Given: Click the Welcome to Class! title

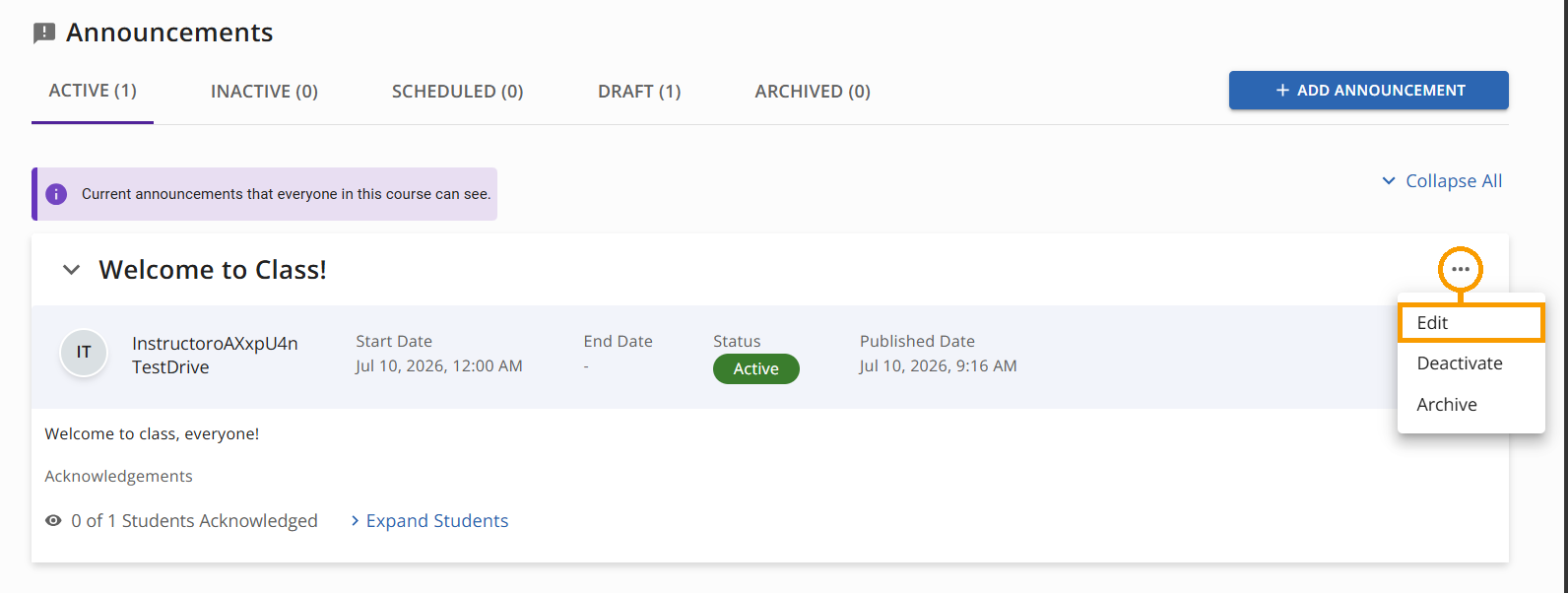Looking at the screenshot, I should [x=213, y=270].
